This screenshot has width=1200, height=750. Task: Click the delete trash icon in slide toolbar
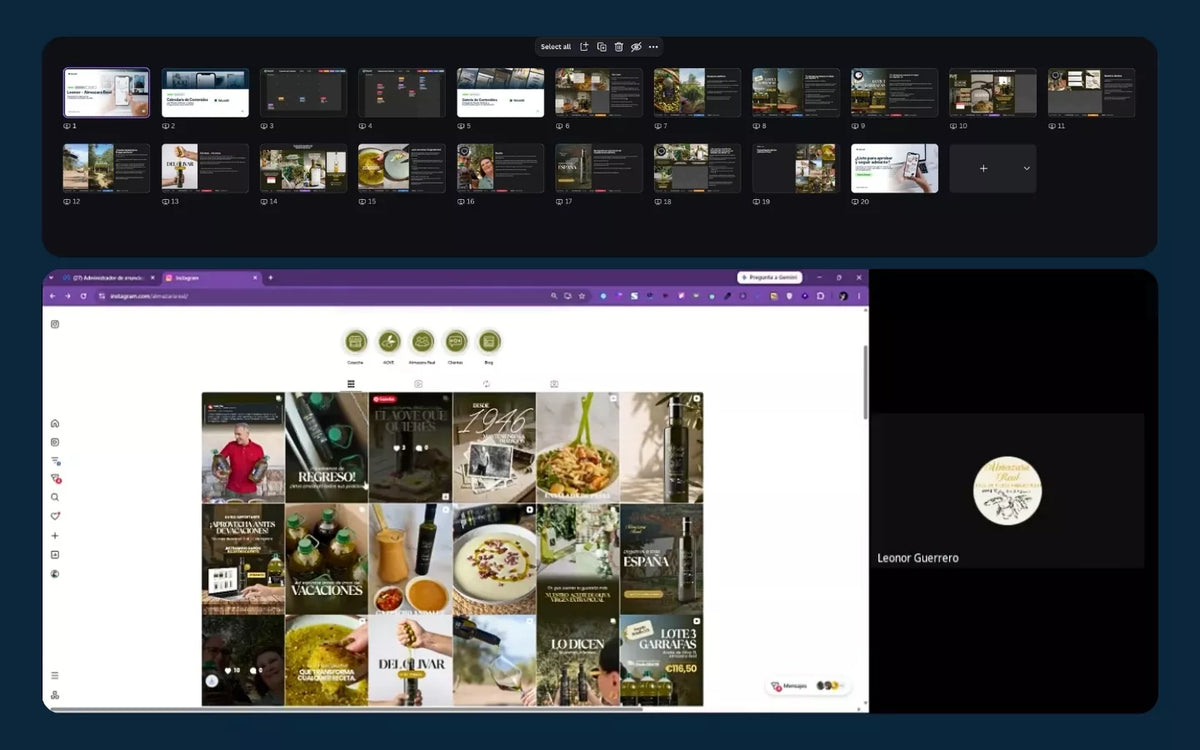619,47
